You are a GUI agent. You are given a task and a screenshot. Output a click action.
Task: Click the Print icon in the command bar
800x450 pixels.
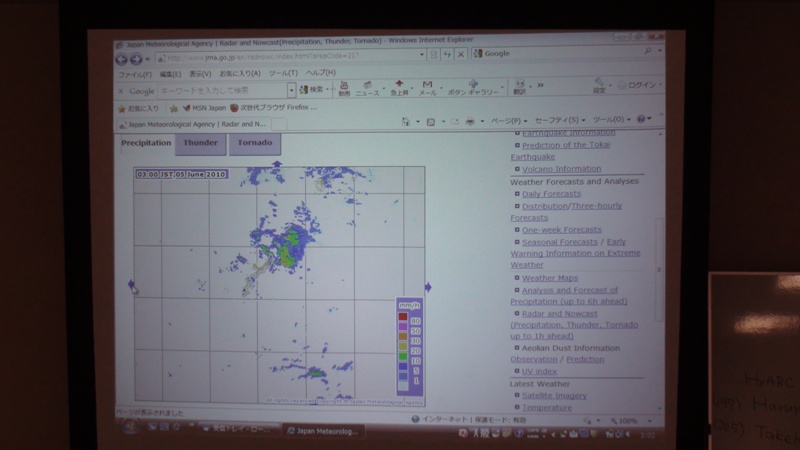tap(470, 121)
